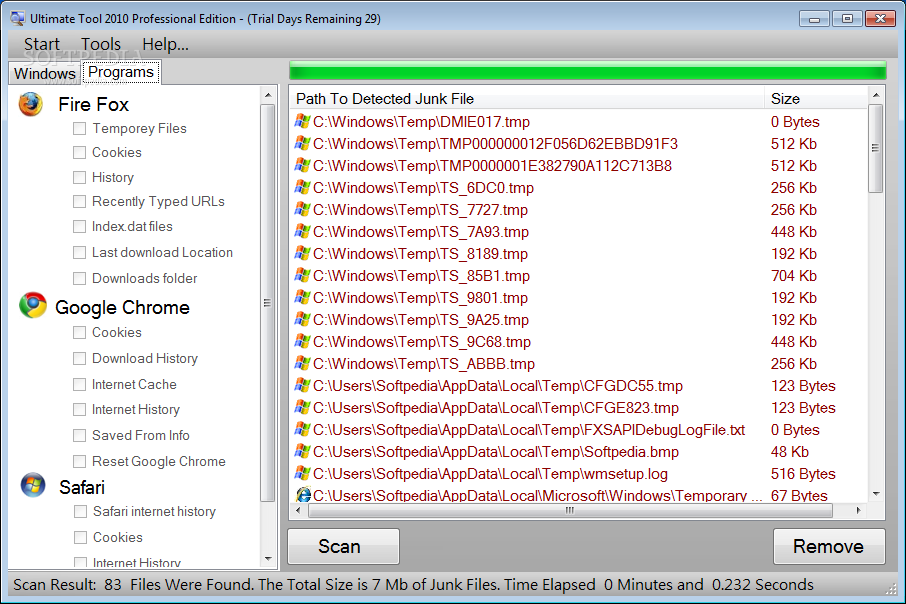Click junk list vertical scroll up arrow
The height and width of the screenshot is (604, 906).
pyautogui.click(x=876, y=95)
